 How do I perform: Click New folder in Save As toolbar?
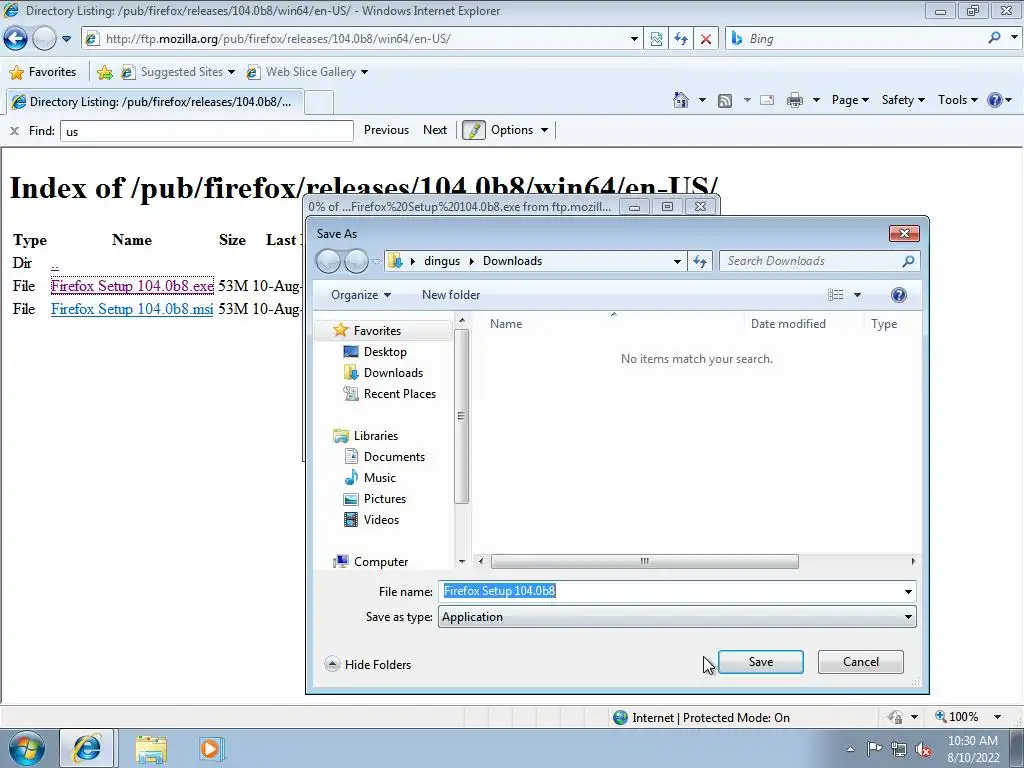(451, 295)
